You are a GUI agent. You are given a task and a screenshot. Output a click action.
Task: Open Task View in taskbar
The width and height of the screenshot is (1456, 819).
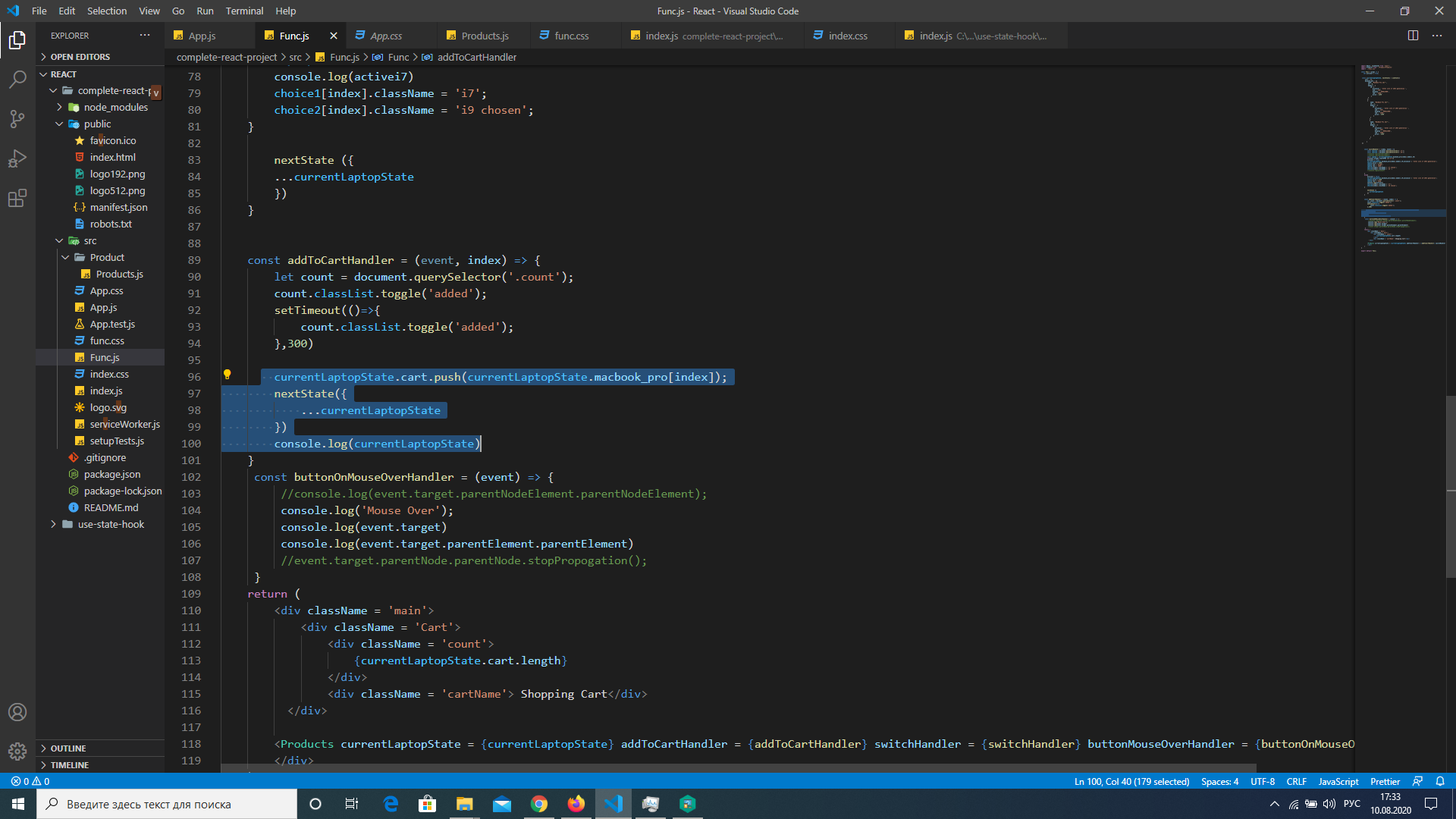coord(351,804)
